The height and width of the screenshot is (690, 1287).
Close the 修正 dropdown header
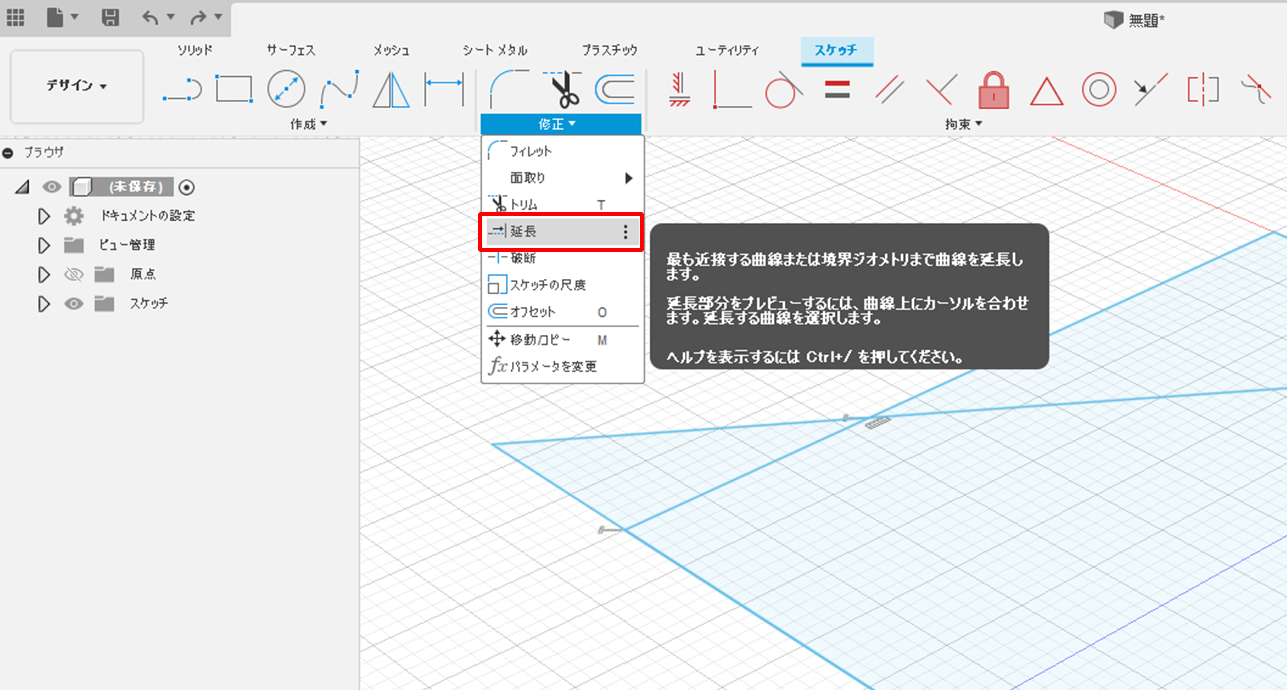click(x=560, y=124)
